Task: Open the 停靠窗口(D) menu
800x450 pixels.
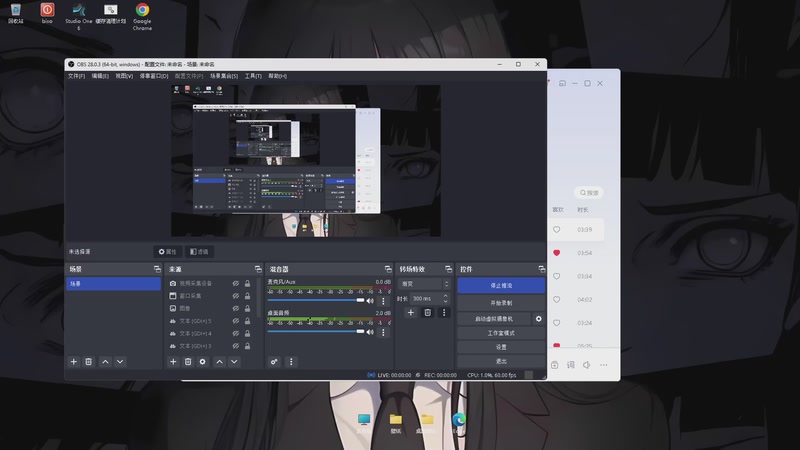Action: coord(154,76)
